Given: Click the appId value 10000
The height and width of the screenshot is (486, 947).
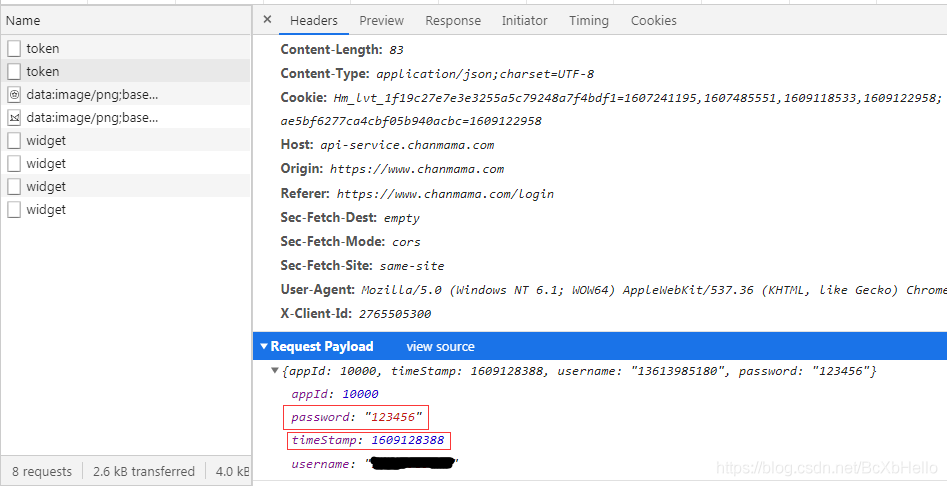Looking at the screenshot, I should (361, 394).
